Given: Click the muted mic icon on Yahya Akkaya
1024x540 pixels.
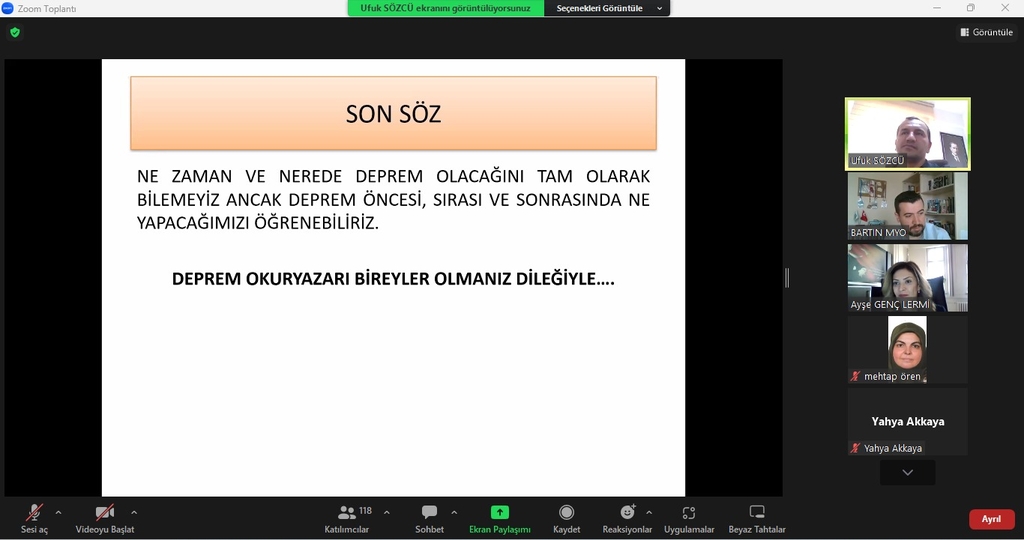Looking at the screenshot, I should tap(855, 448).
